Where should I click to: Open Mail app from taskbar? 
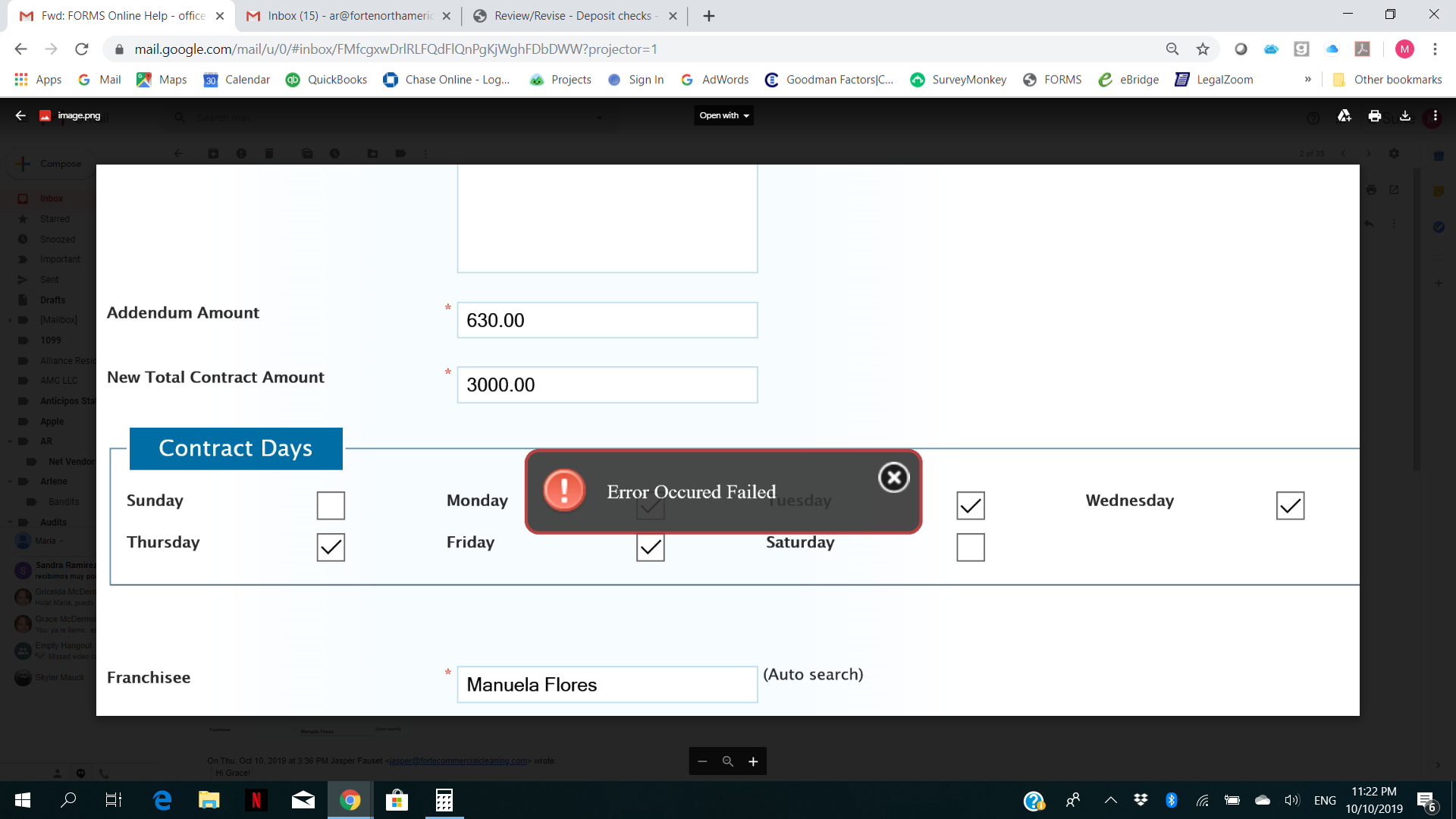(303, 800)
